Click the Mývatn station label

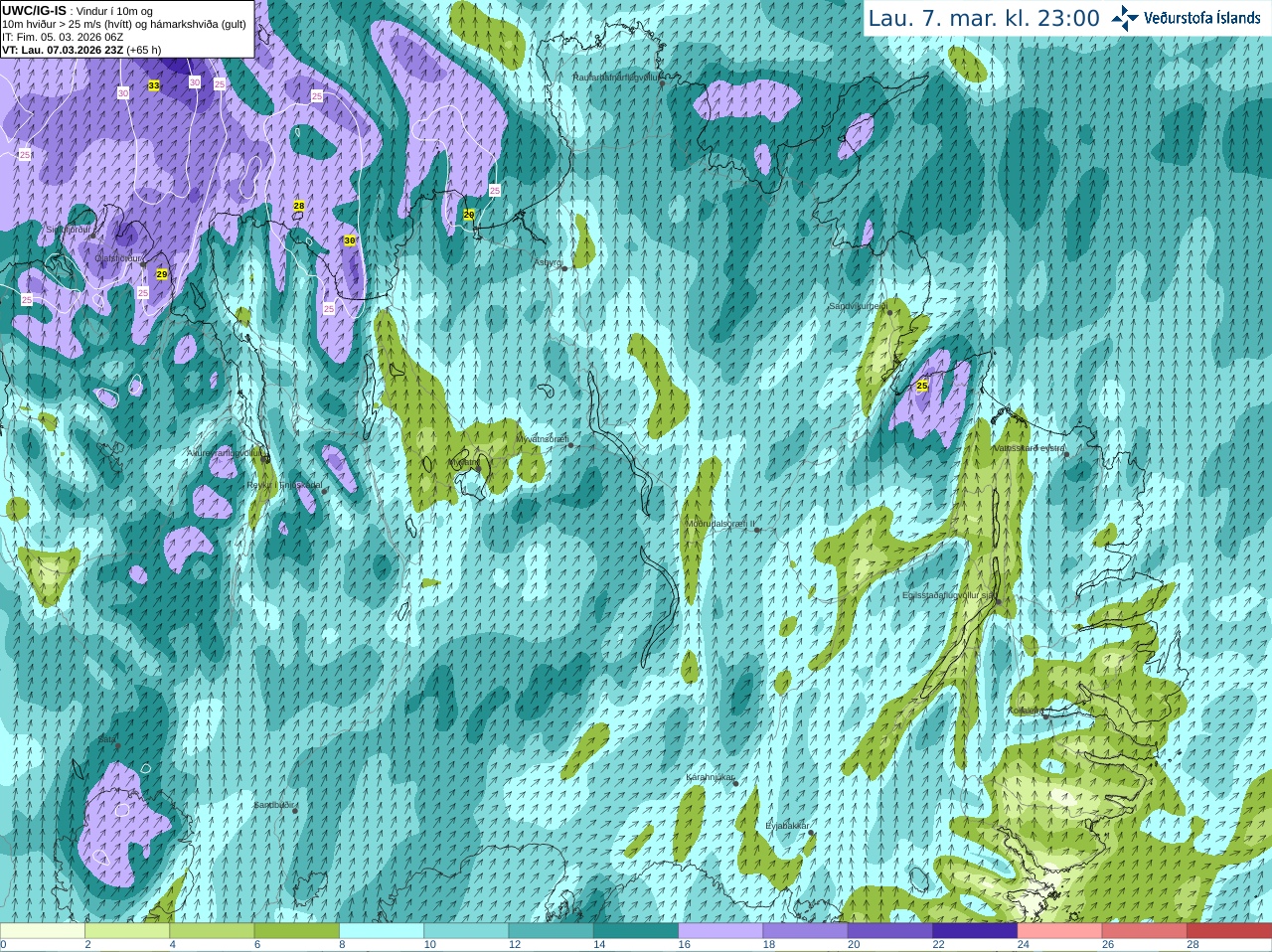click(464, 462)
